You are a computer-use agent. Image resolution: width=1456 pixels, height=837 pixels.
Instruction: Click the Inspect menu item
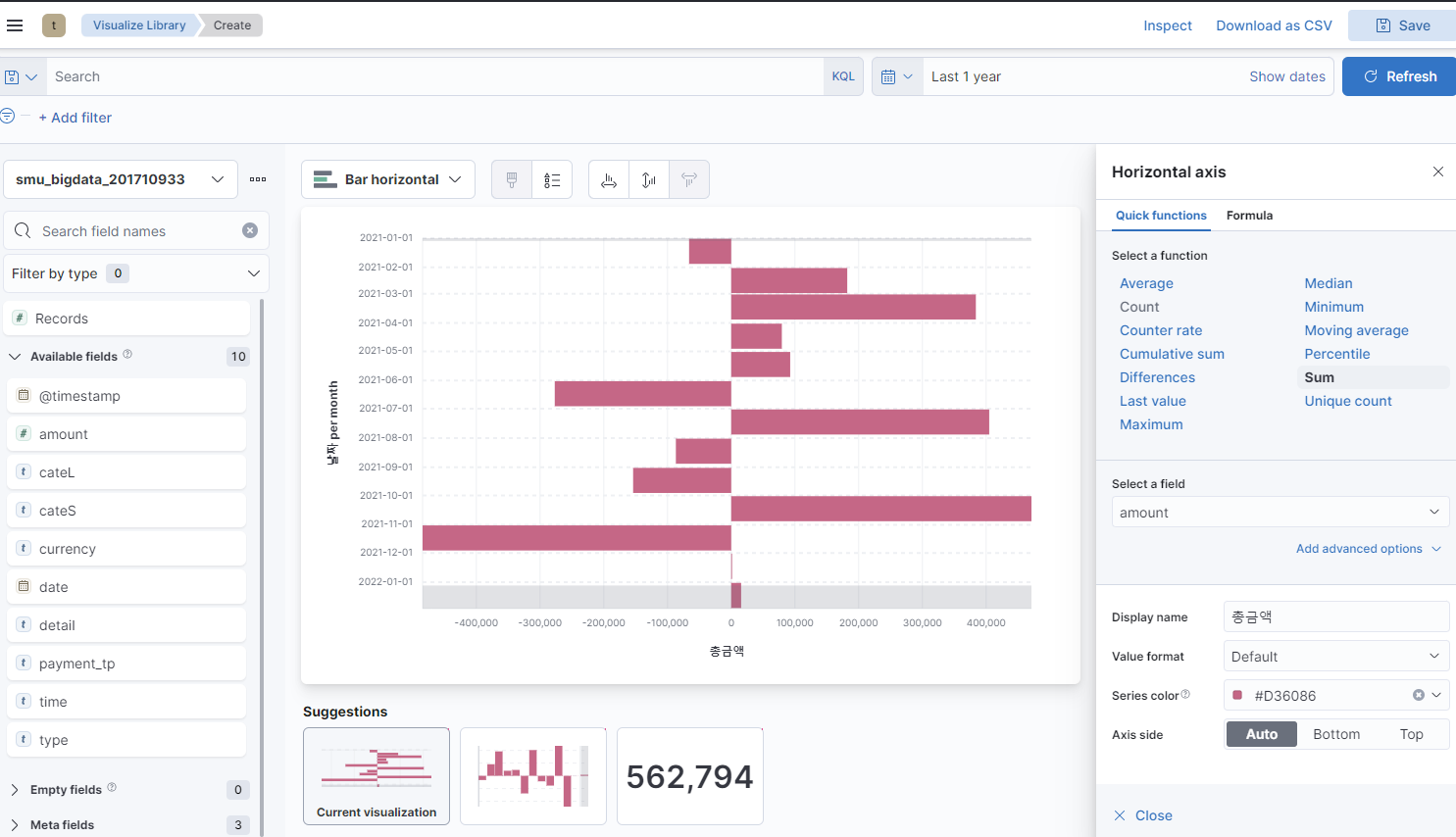[x=1168, y=25]
